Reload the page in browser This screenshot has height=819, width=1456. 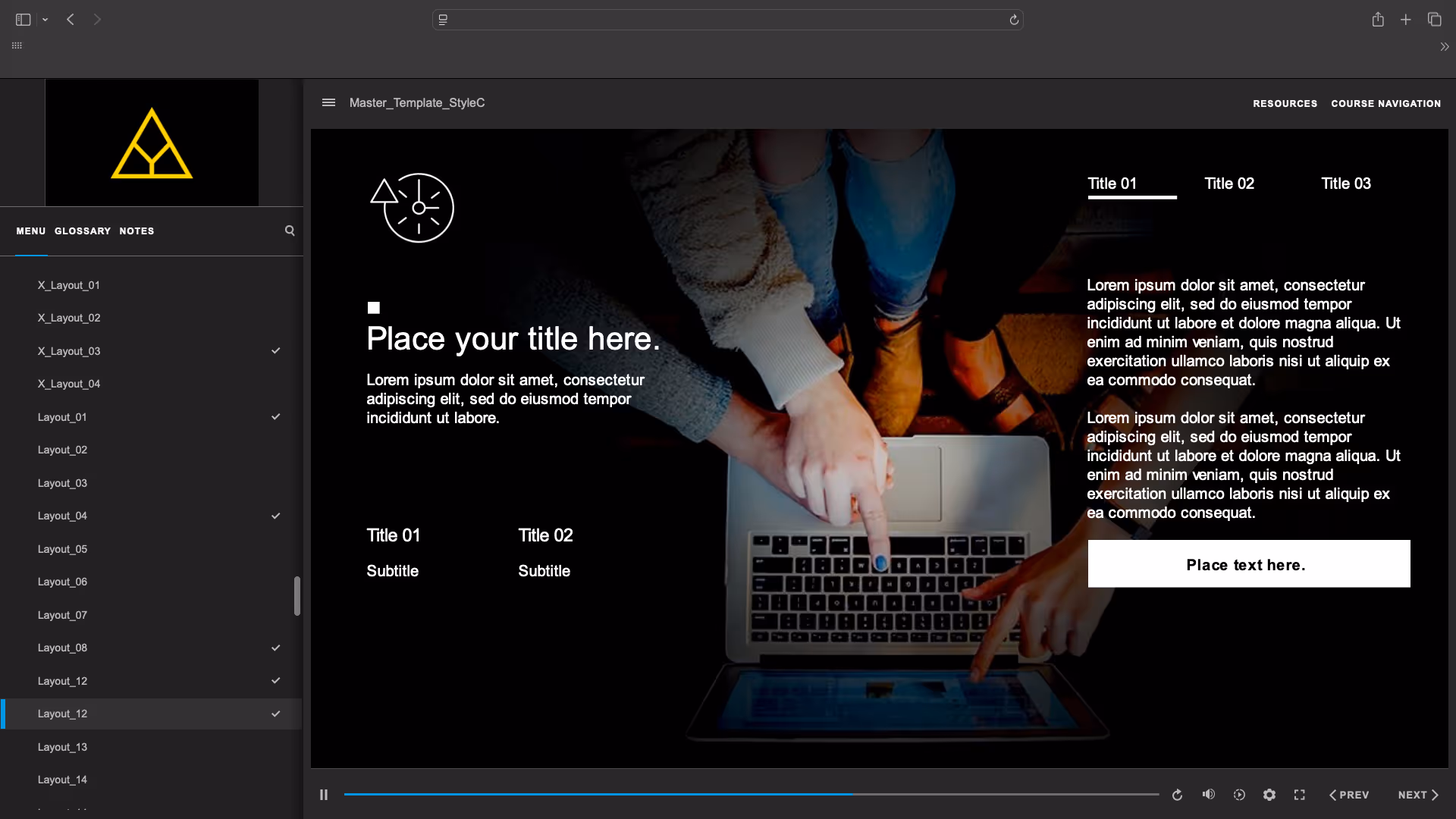(x=1014, y=20)
